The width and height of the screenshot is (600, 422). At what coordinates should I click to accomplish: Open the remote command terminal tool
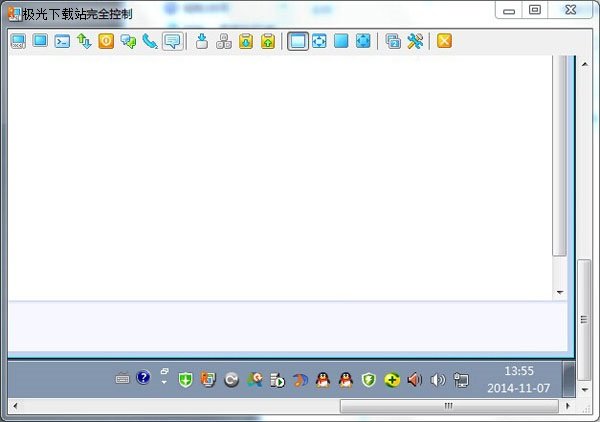[x=62, y=41]
